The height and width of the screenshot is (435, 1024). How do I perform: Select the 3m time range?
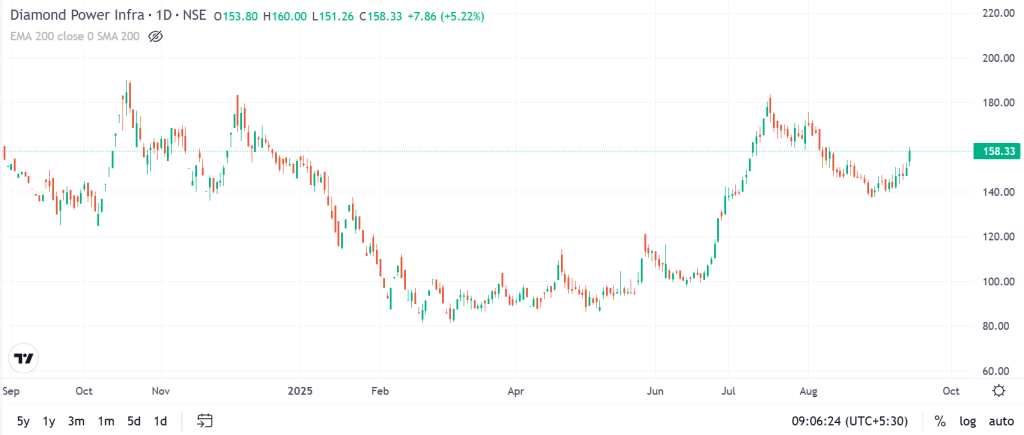(x=76, y=421)
